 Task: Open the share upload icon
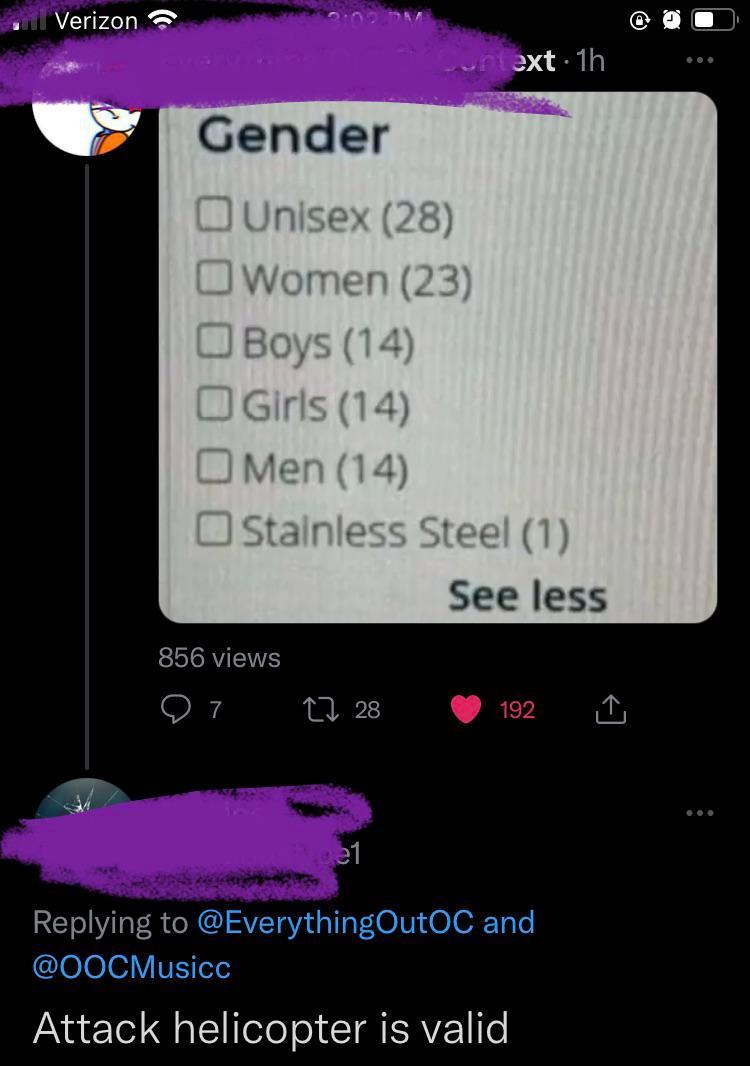(611, 709)
